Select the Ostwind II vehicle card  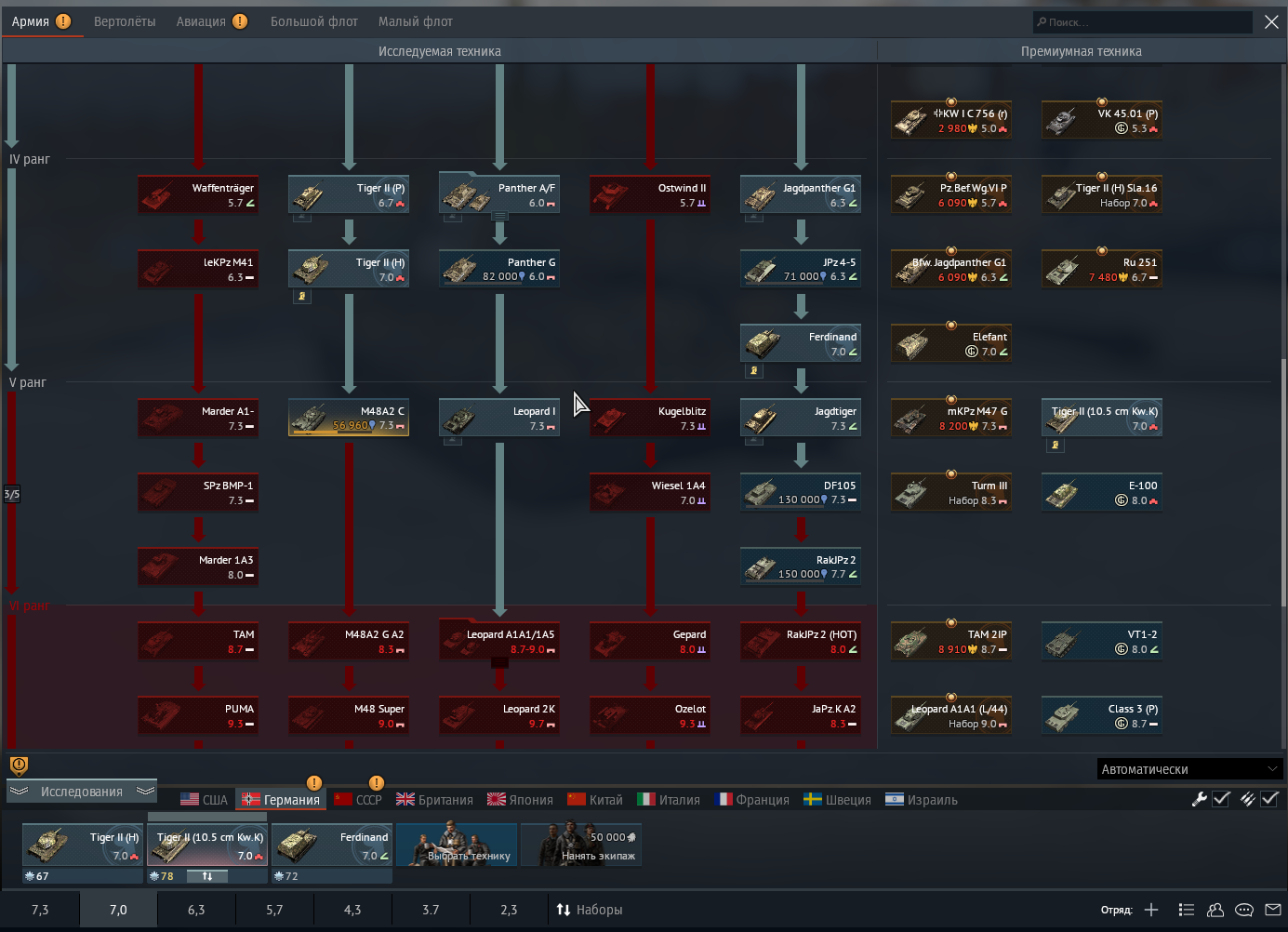pyautogui.click(x=650, y=194)
